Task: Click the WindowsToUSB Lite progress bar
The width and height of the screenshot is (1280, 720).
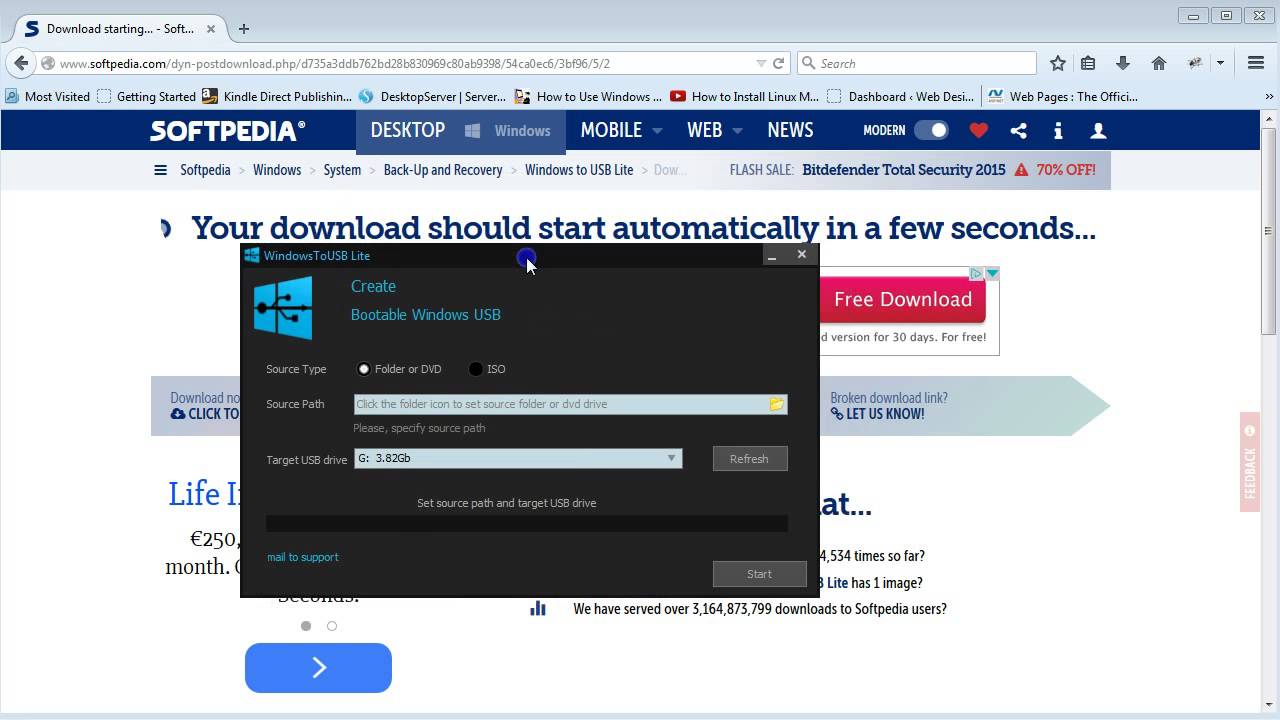Action: pos(527,523)
